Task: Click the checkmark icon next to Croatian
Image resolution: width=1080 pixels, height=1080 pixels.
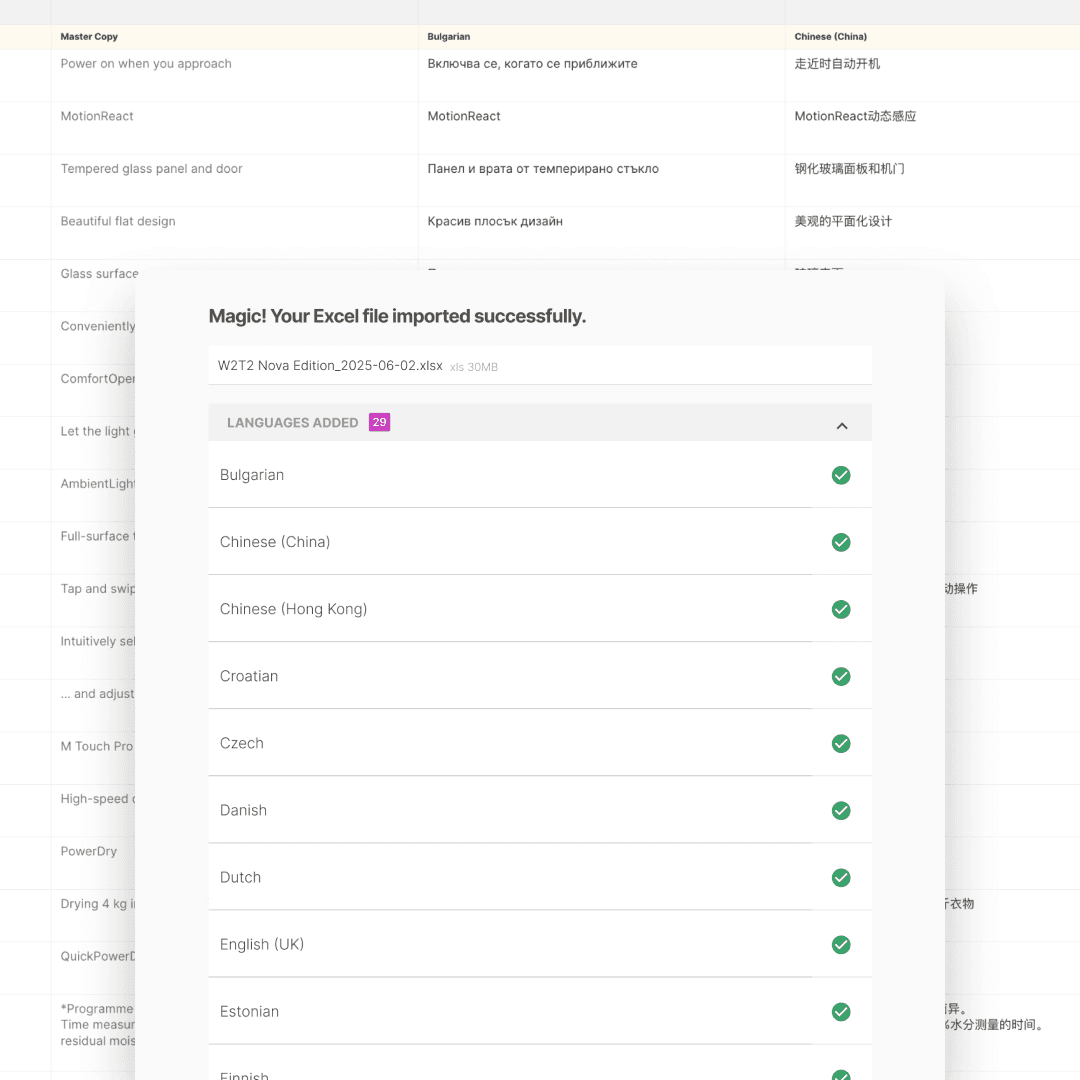Action: click(841, 676)
